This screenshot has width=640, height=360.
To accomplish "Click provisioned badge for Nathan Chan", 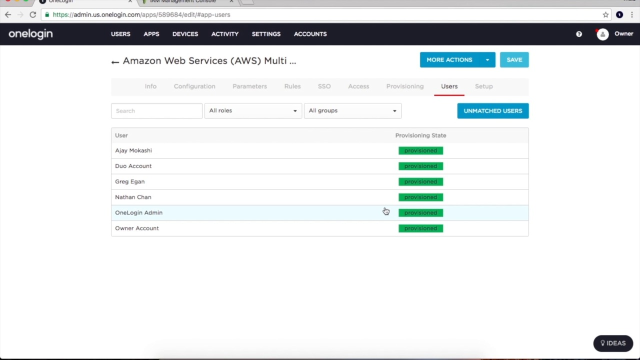I will 421,197.
